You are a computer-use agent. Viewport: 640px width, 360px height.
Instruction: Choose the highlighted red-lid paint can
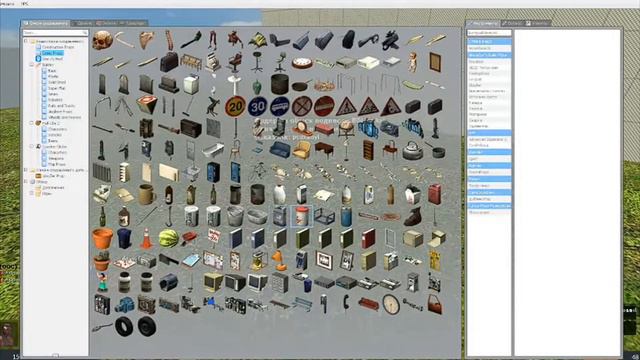pos(302,216)
